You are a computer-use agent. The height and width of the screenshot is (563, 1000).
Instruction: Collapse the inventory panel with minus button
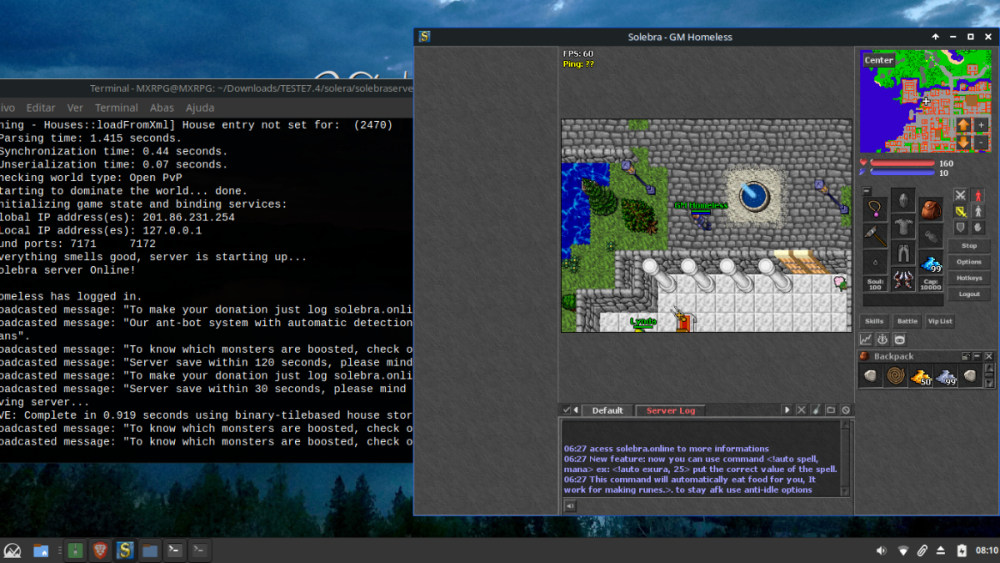(x=867, y=190)
